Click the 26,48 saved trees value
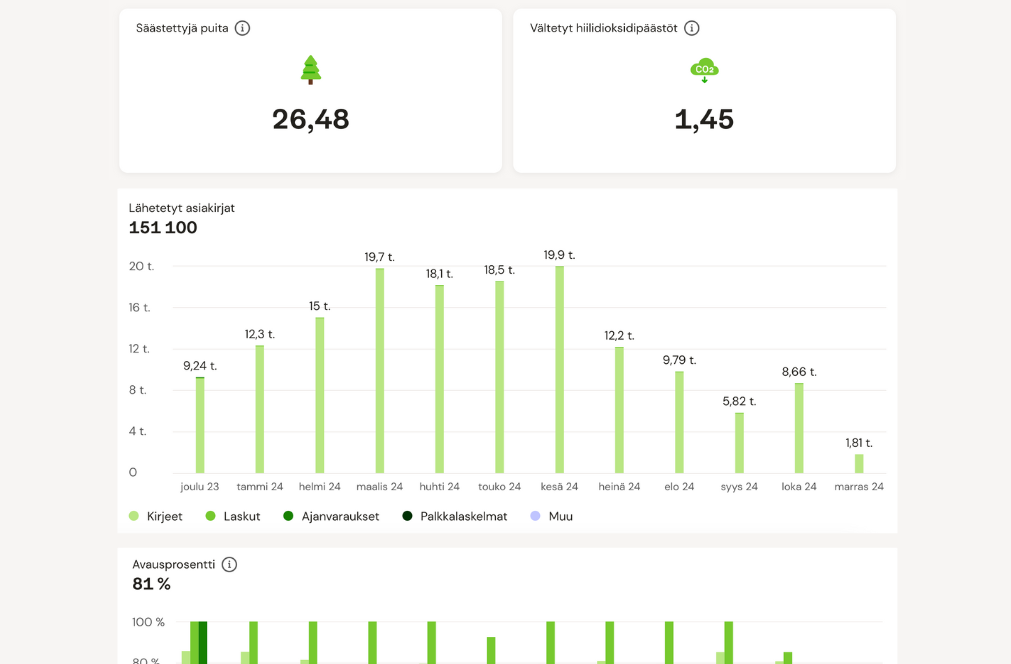This screenshot has height=664, width=1011. (x=311, y=120)
